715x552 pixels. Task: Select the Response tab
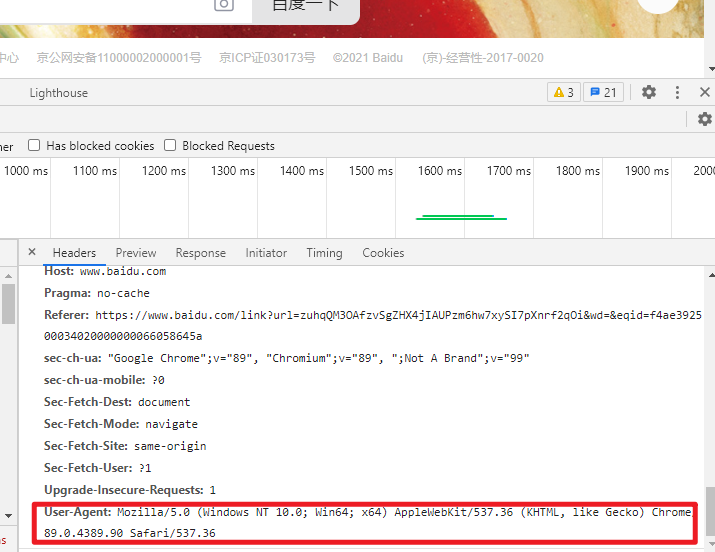coord(201,253)
